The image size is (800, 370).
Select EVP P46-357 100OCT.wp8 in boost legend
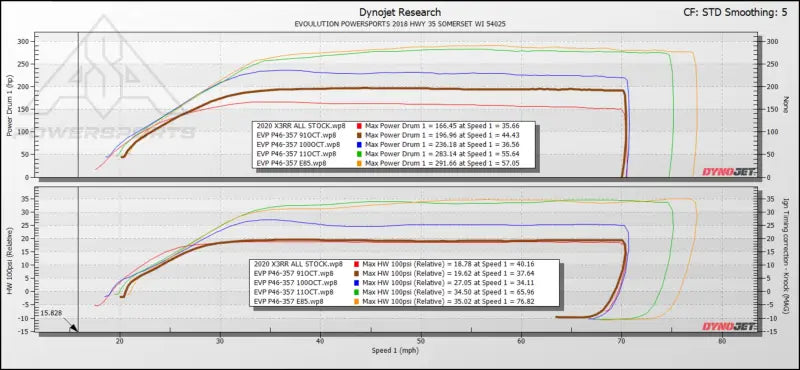click(x=295, y=283)
